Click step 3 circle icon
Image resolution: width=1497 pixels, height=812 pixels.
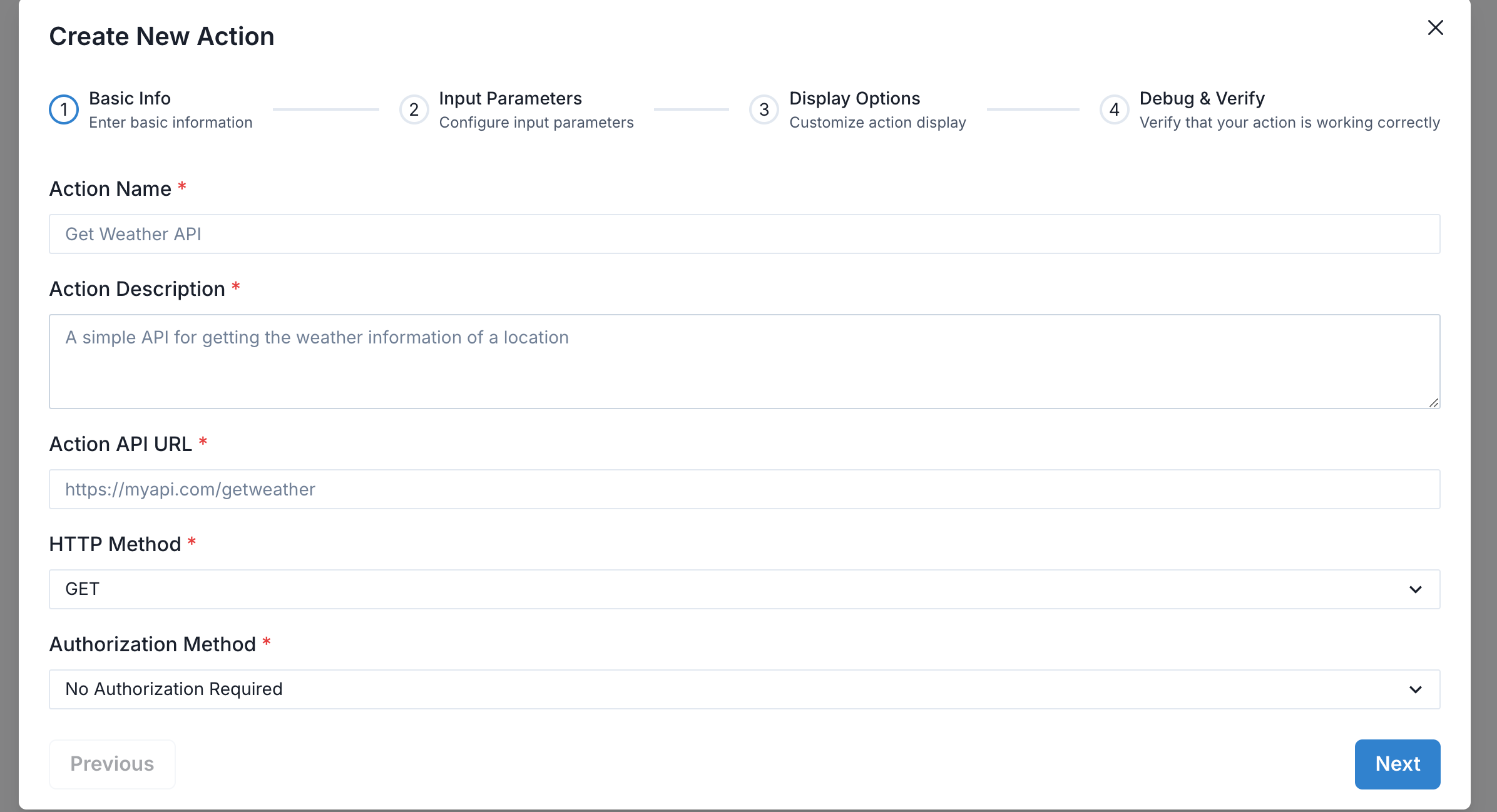point(764,109)
